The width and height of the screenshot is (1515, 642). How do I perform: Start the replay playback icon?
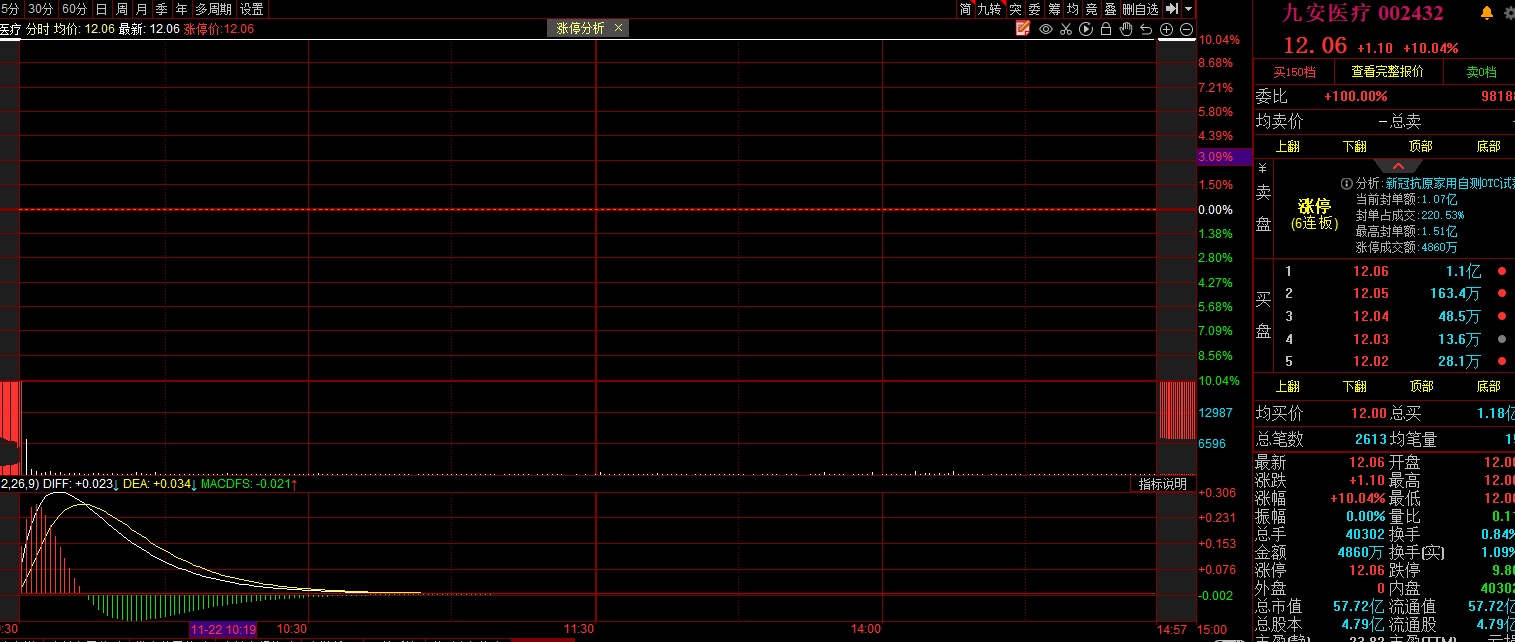click(x=1085, y=29)
